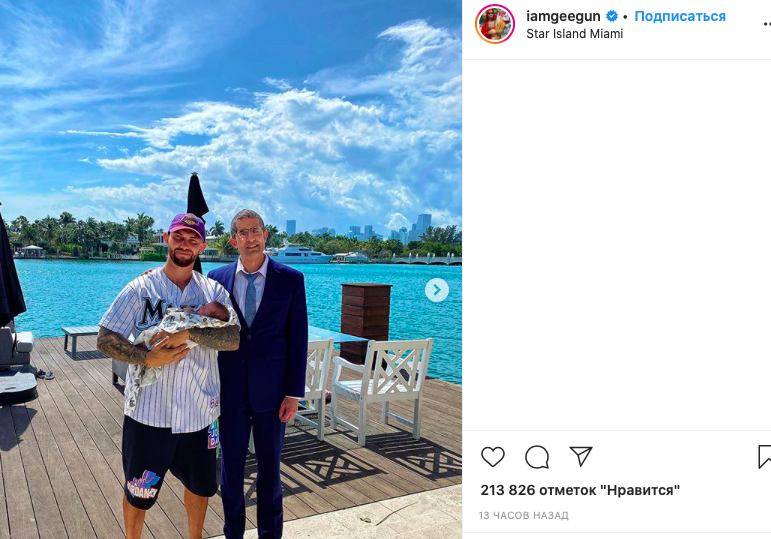Like the post with the heart icon
The width and height of the screenshot is (771, 539).
point(493,457)
